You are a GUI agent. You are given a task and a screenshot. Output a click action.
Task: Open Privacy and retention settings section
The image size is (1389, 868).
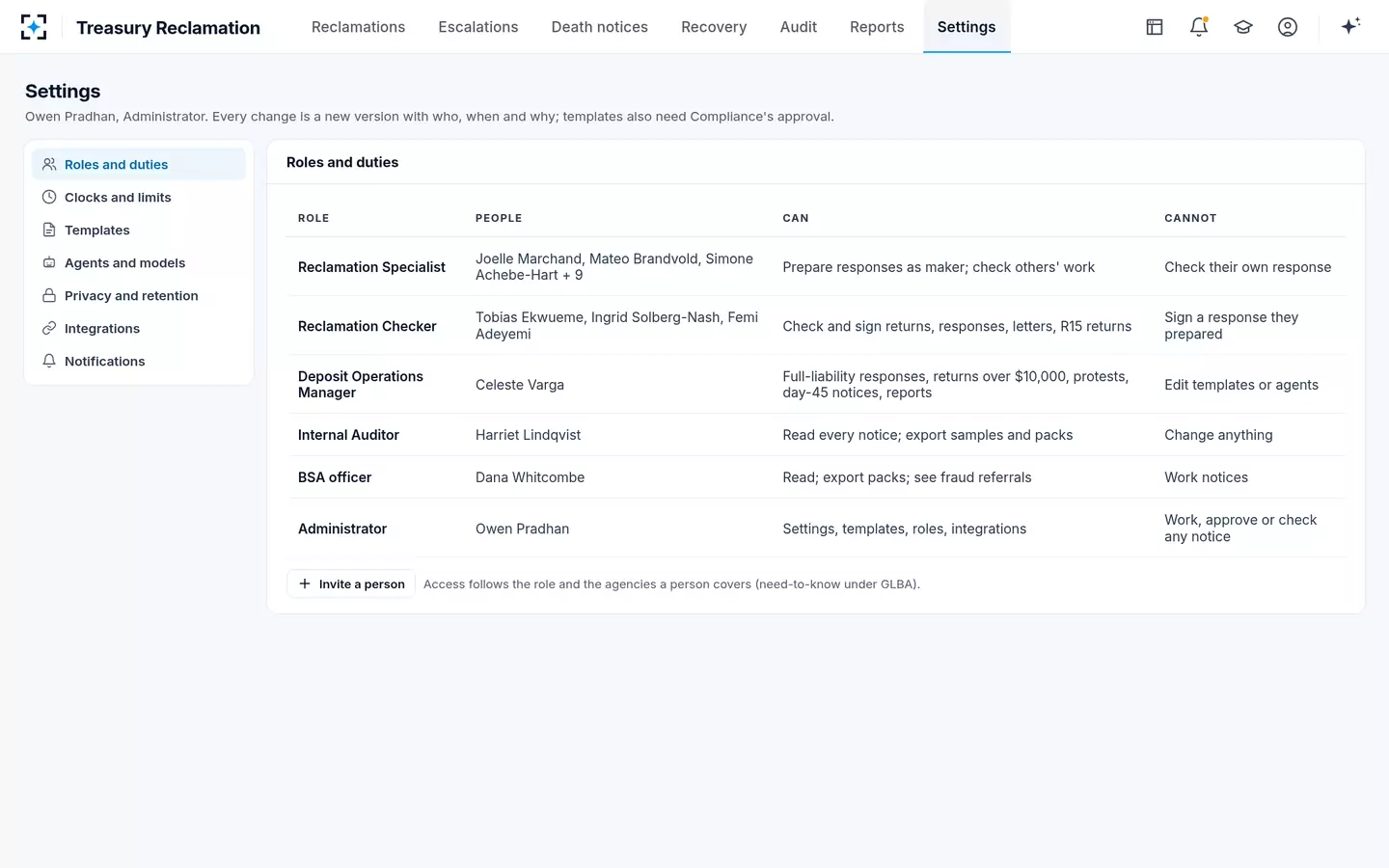coord(139,295)
